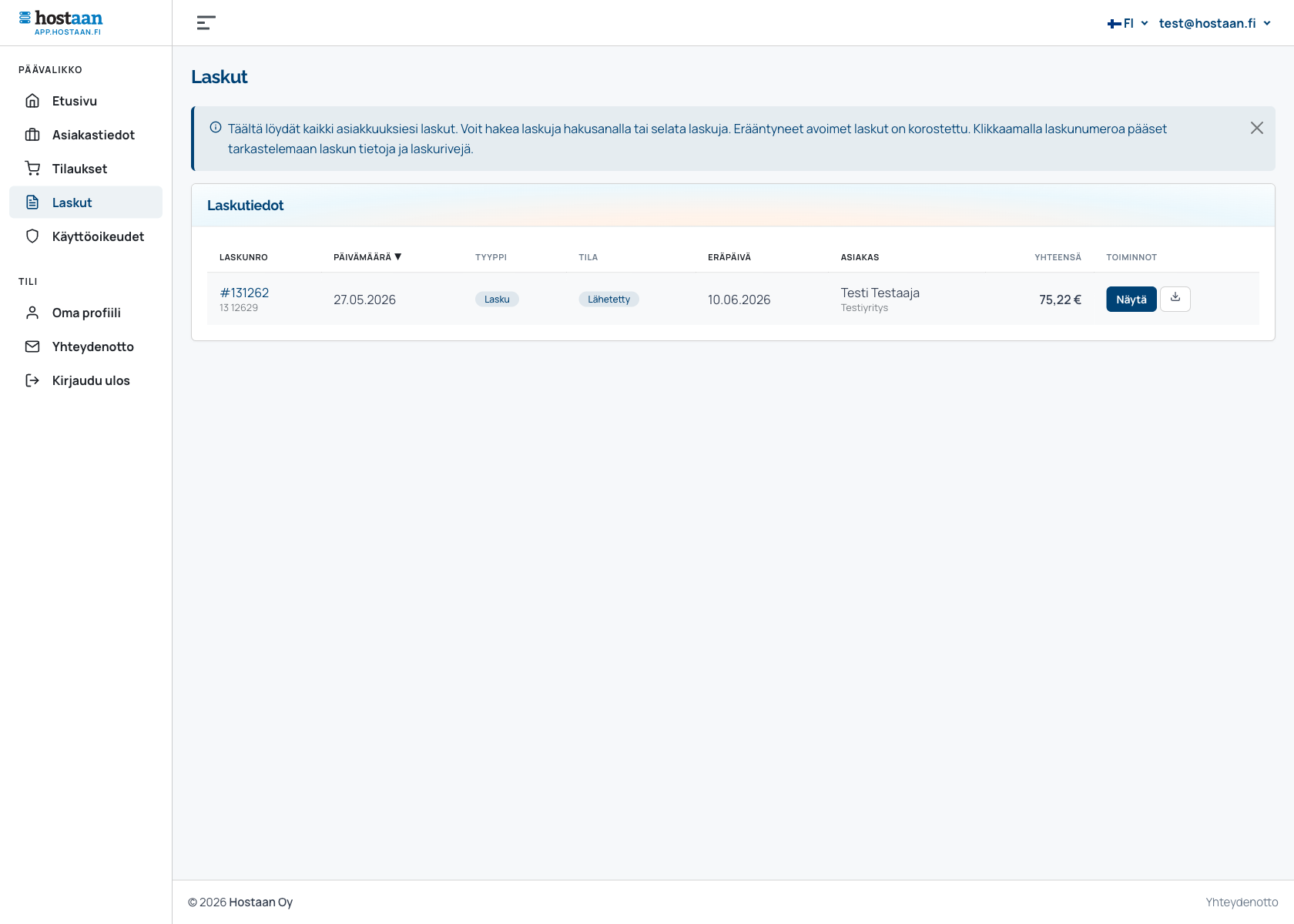Screen dimensions: 1294x924
Task: Click the Oma profiili person icon
Action: pyautogui.click(x=32, y=313)
